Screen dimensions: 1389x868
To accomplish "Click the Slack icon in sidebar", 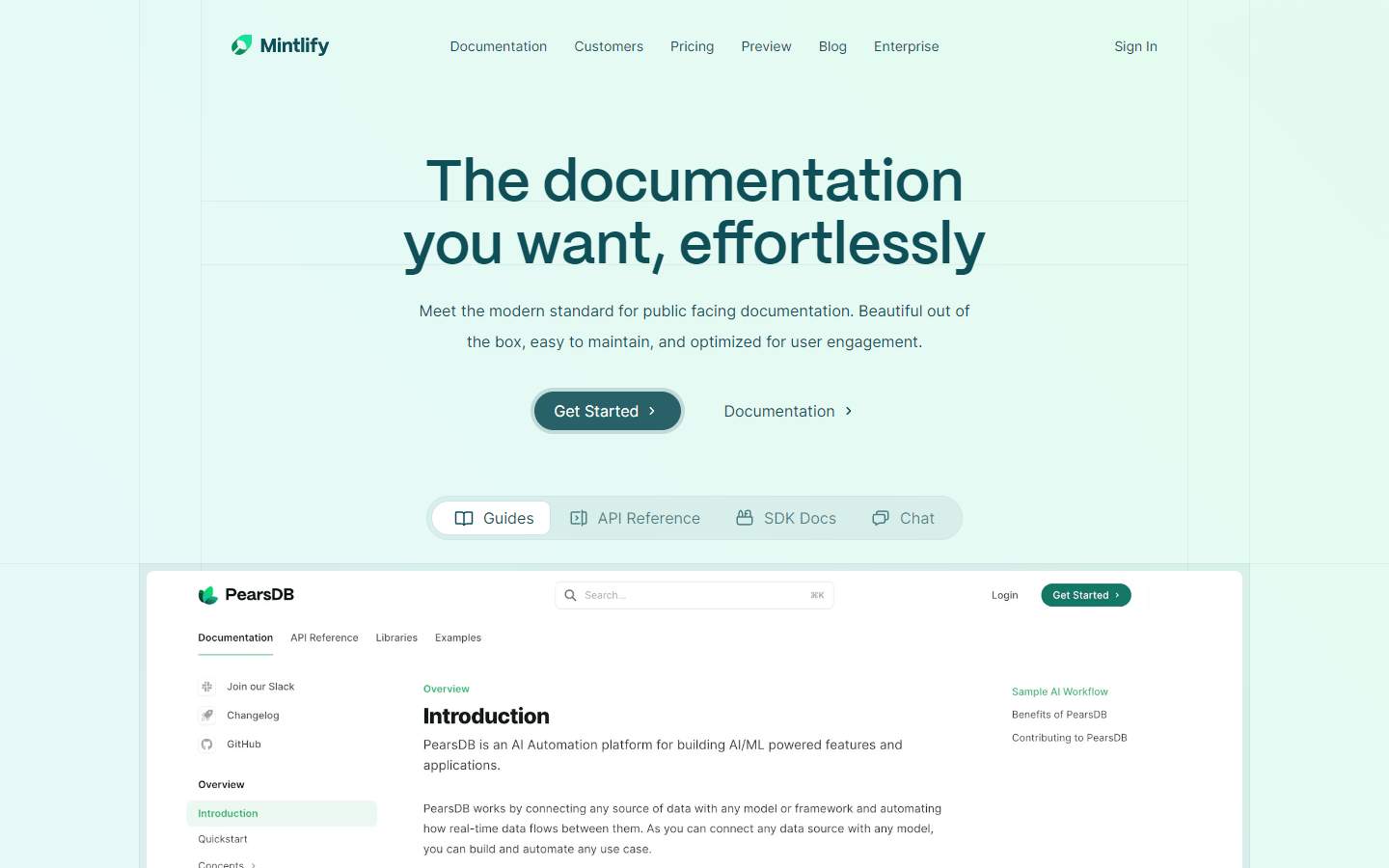I will coord(206,687).
